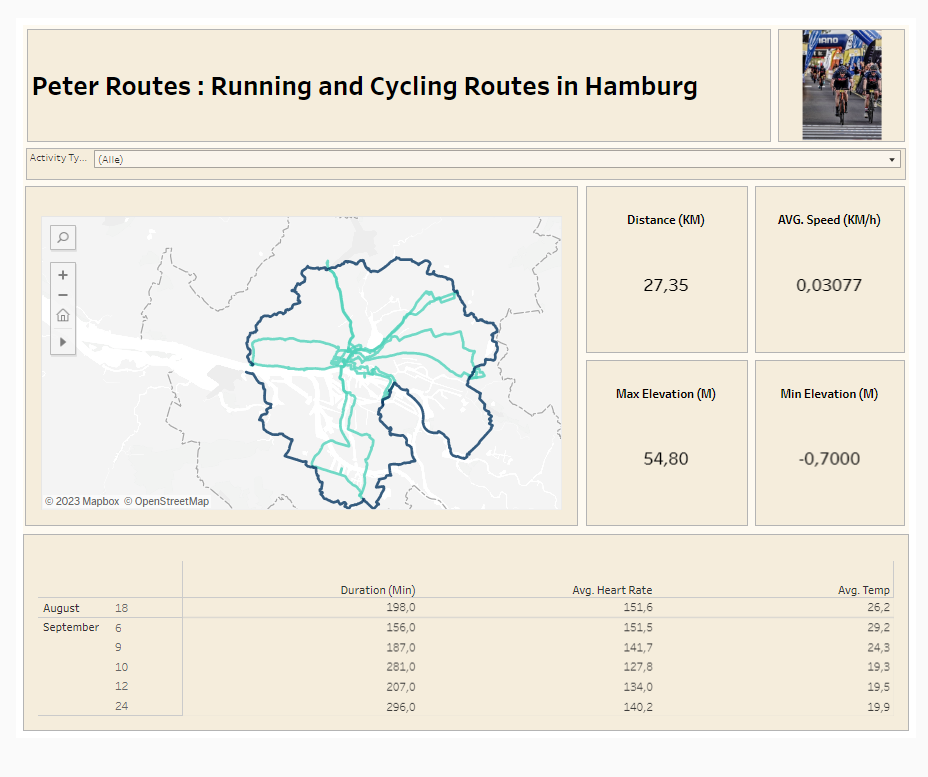Click the Distance (KM) value 27,35
This screenshot has height=777, width=928.
coord(666,285)
